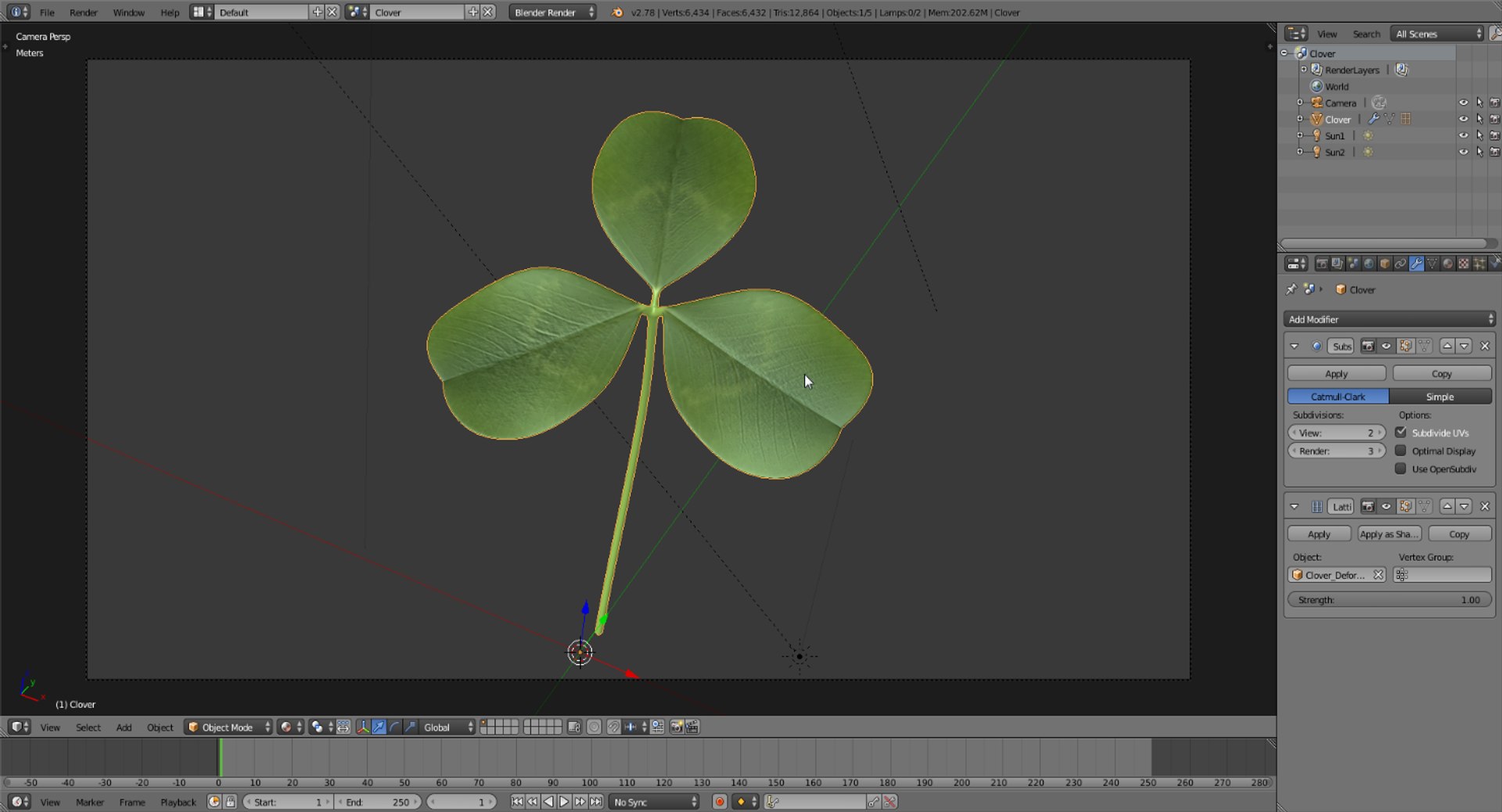Open the Window menu

128,12
